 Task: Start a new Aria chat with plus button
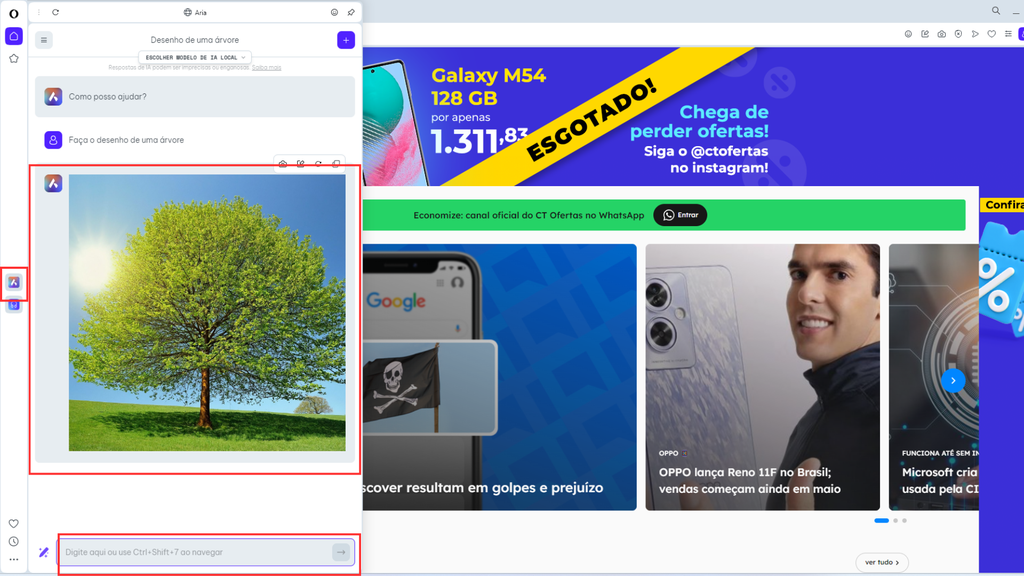[x=346, y=40]
